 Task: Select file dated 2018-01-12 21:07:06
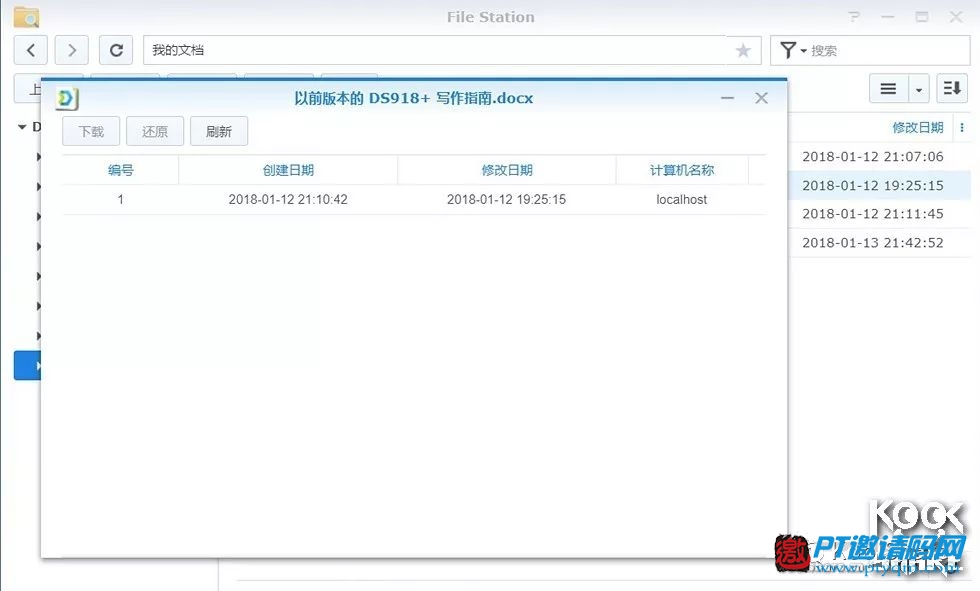click(872, 157)
